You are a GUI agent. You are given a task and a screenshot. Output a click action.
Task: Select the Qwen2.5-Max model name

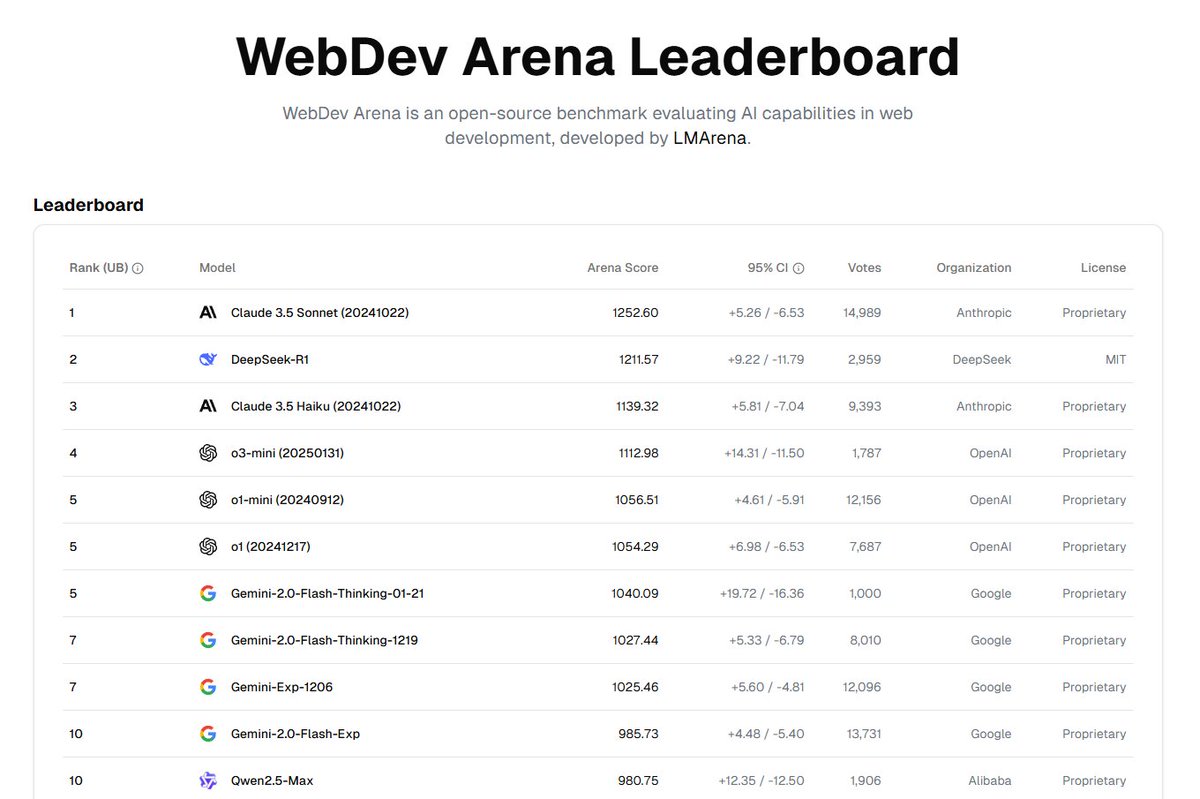[x=272, y=781]
